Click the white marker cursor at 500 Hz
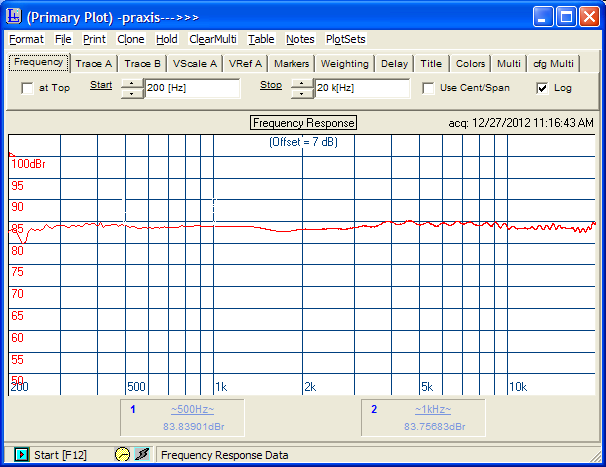The height and width of the screenshot is (467, 606). point(124,211)
